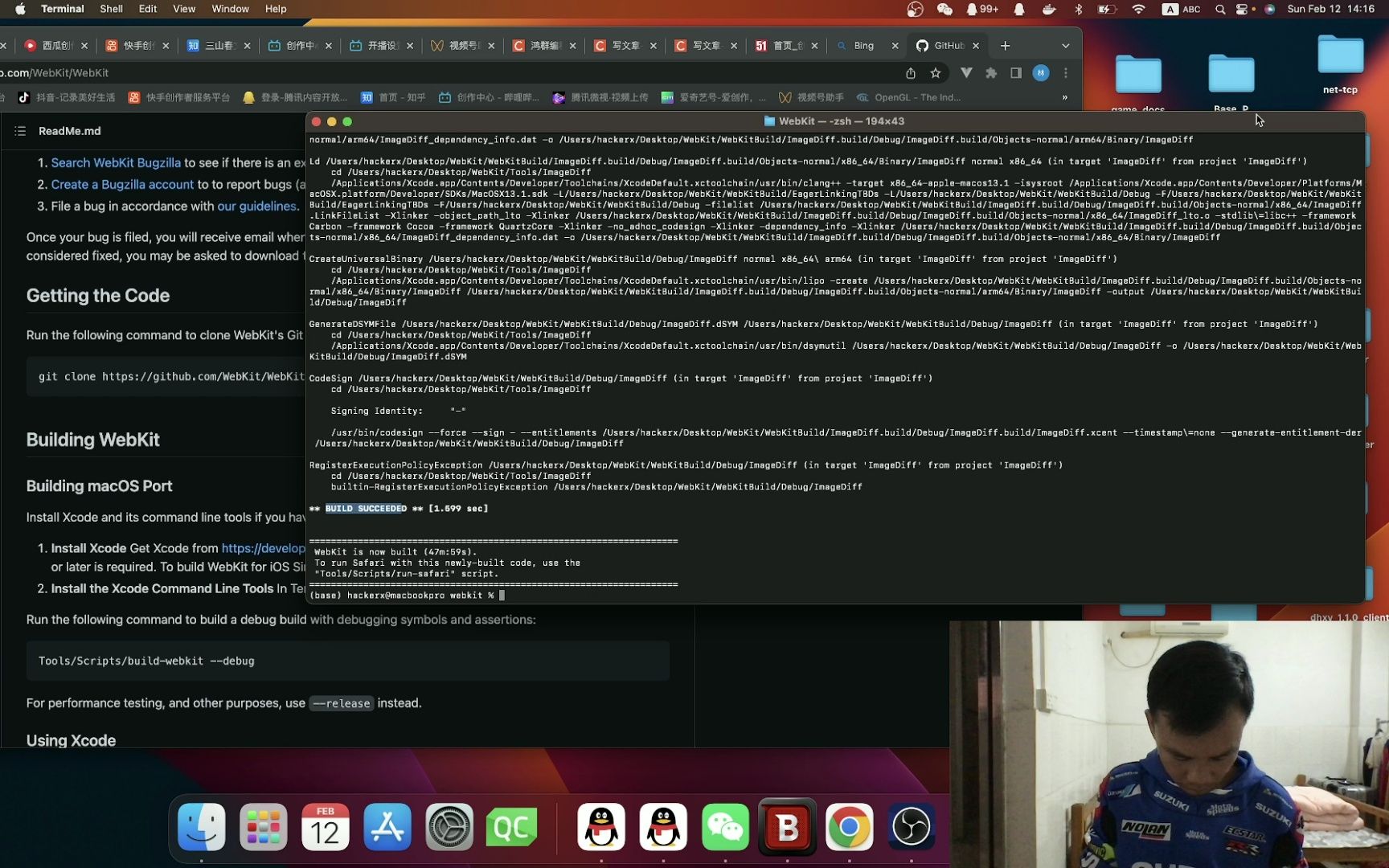
Task: Open the game_docs folder on Desktop
Action: [1137, 84]
